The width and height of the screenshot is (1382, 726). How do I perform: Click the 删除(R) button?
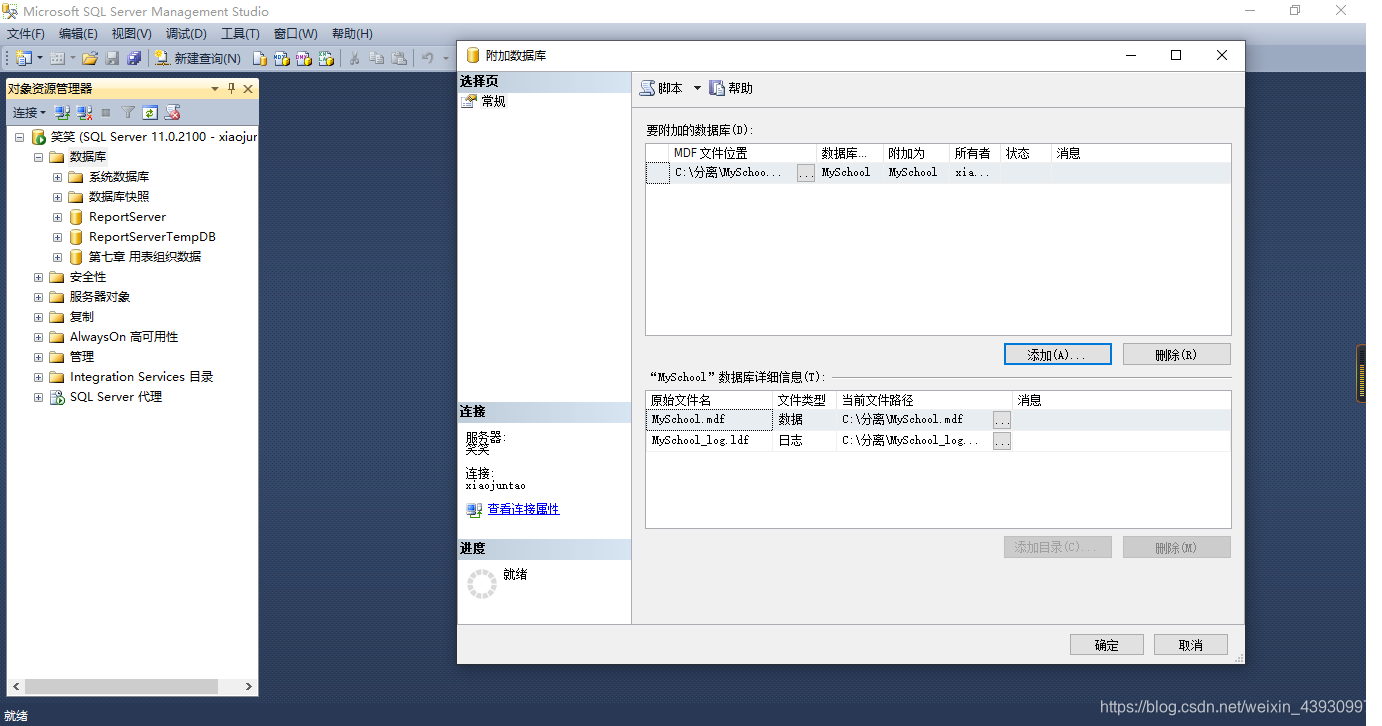1177,355
